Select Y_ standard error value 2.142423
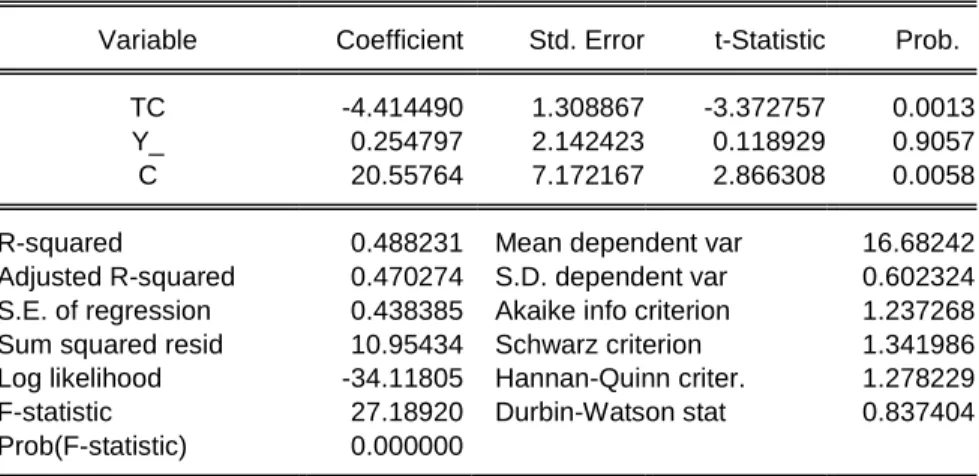This screenshot has height=476, width=979. click(588, 142)
